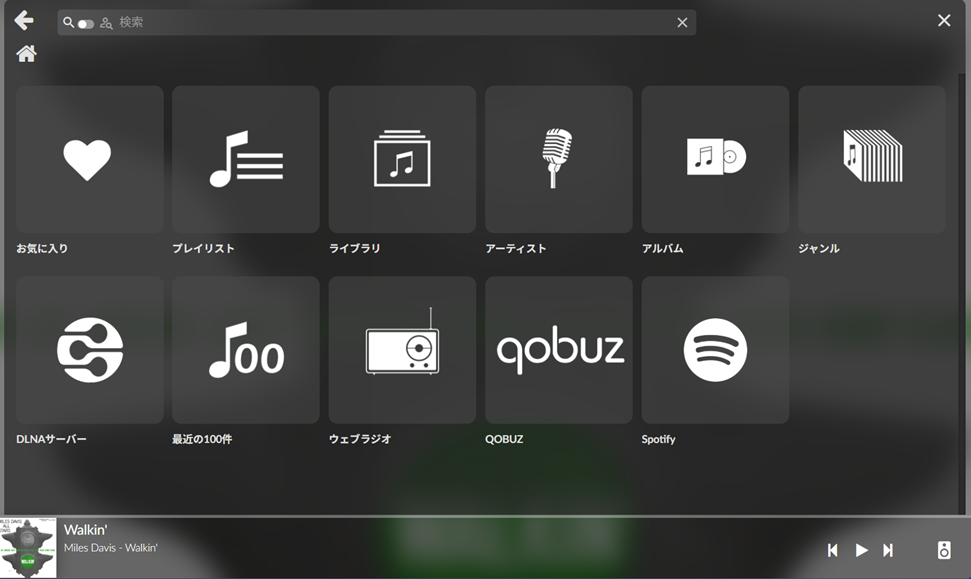
Task: Open the ウェブラジオ web radio tile
Action: [x=403, y=350]
